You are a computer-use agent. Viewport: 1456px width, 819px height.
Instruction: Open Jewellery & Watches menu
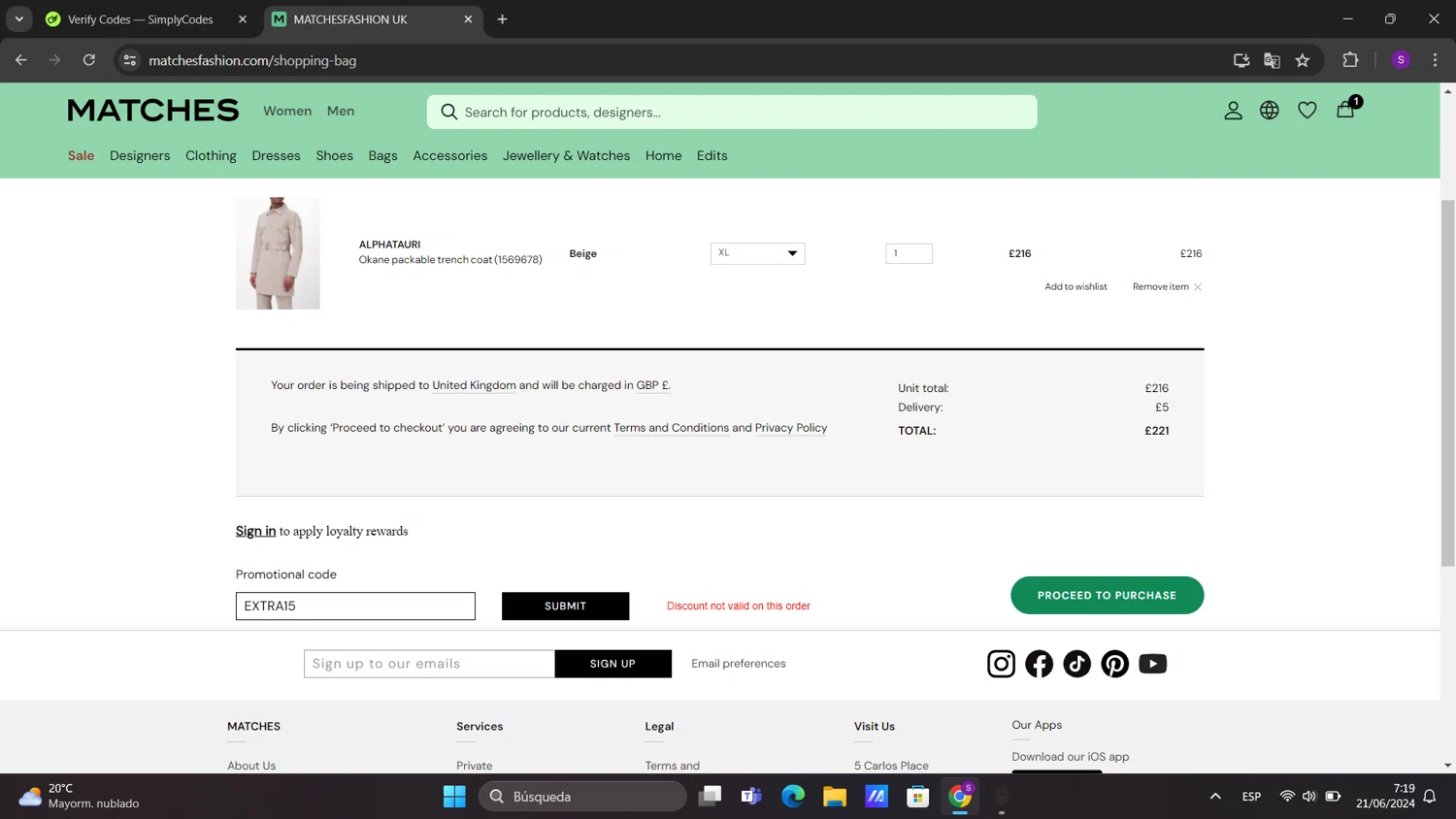[566, 155]
